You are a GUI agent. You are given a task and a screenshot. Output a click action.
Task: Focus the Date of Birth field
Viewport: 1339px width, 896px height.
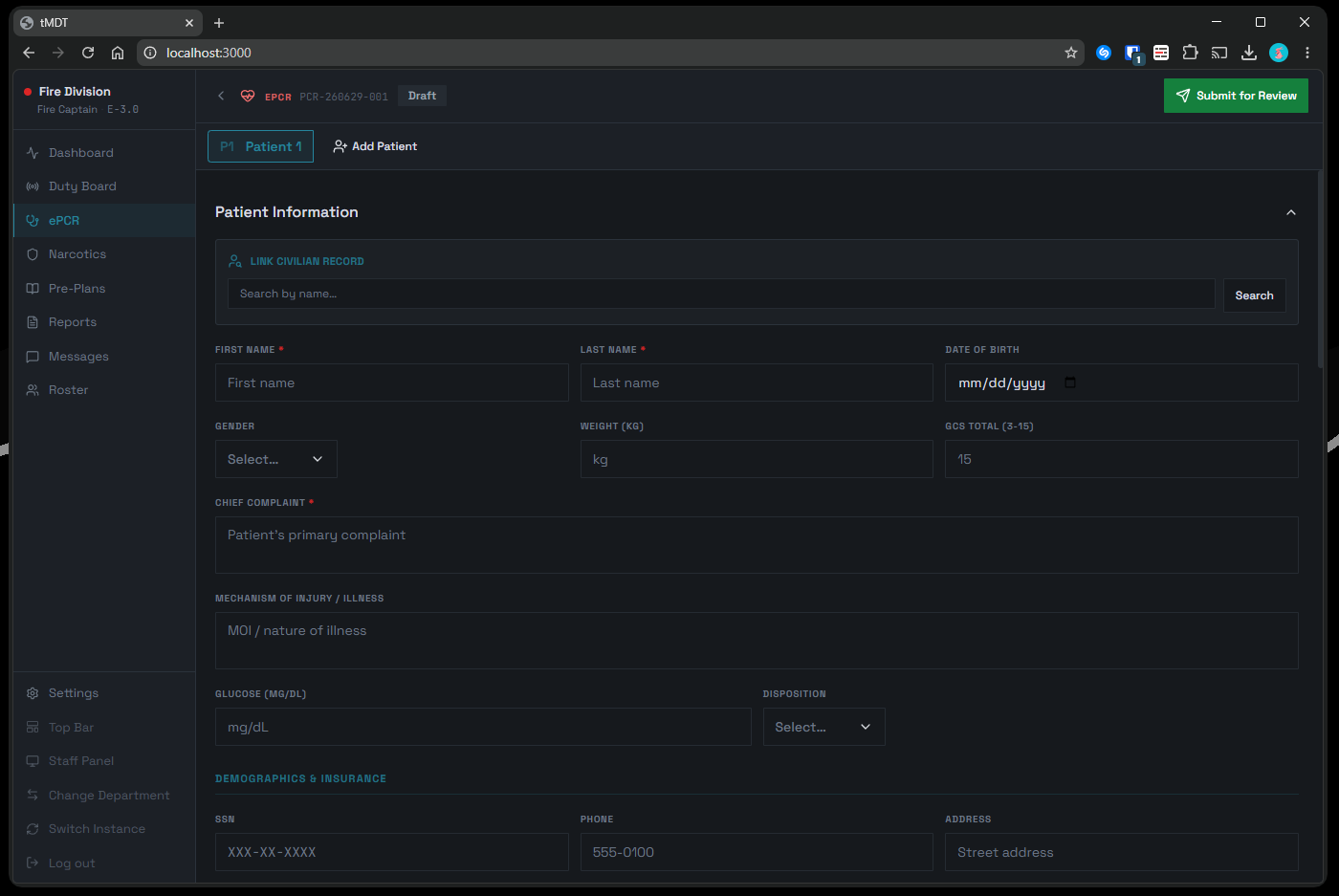coord(1122,382)
